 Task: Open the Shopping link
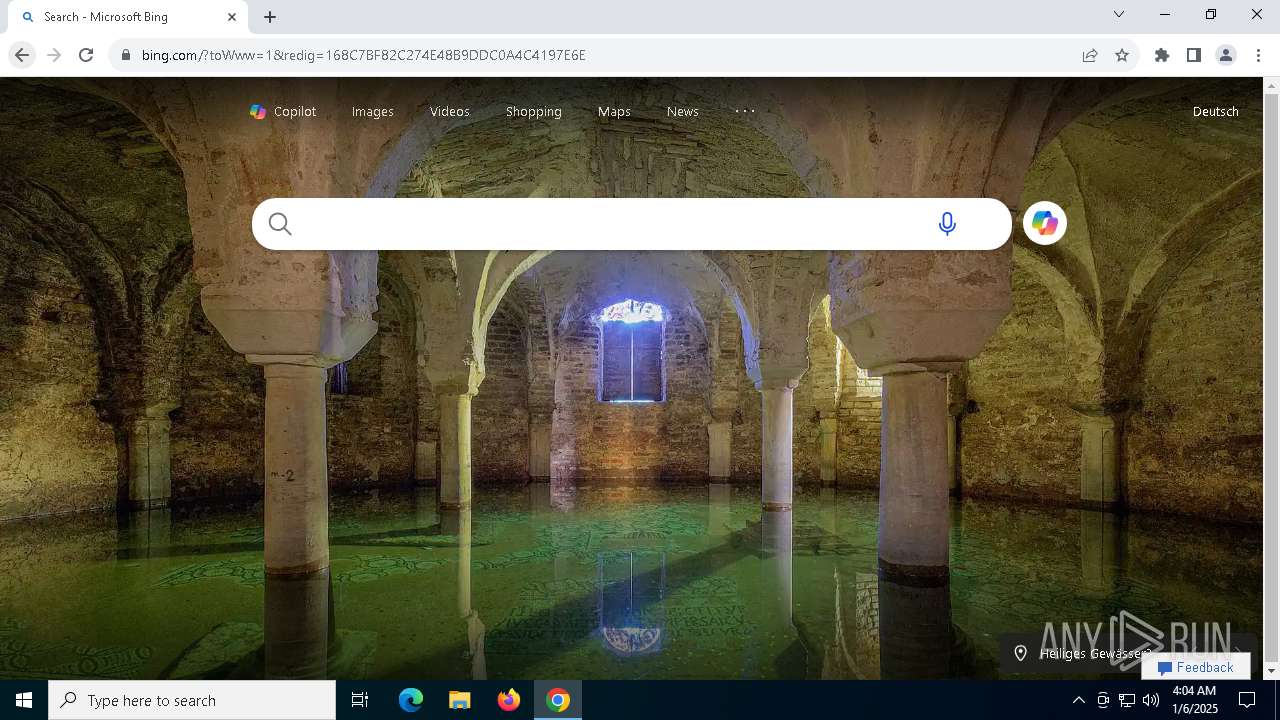pyautogui.click(x=534, y=112)
